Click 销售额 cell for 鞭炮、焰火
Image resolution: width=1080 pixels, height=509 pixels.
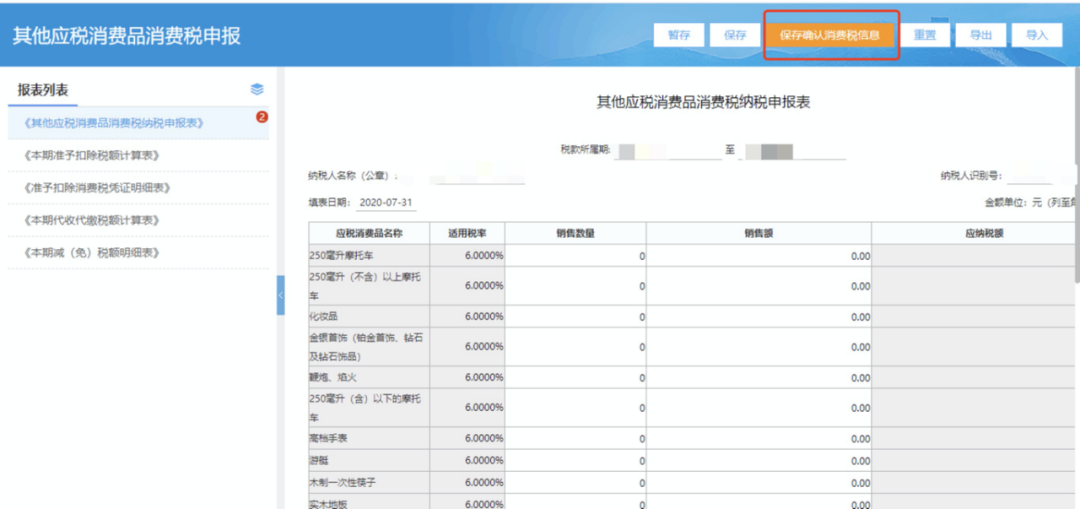click(x=758, y=377)
